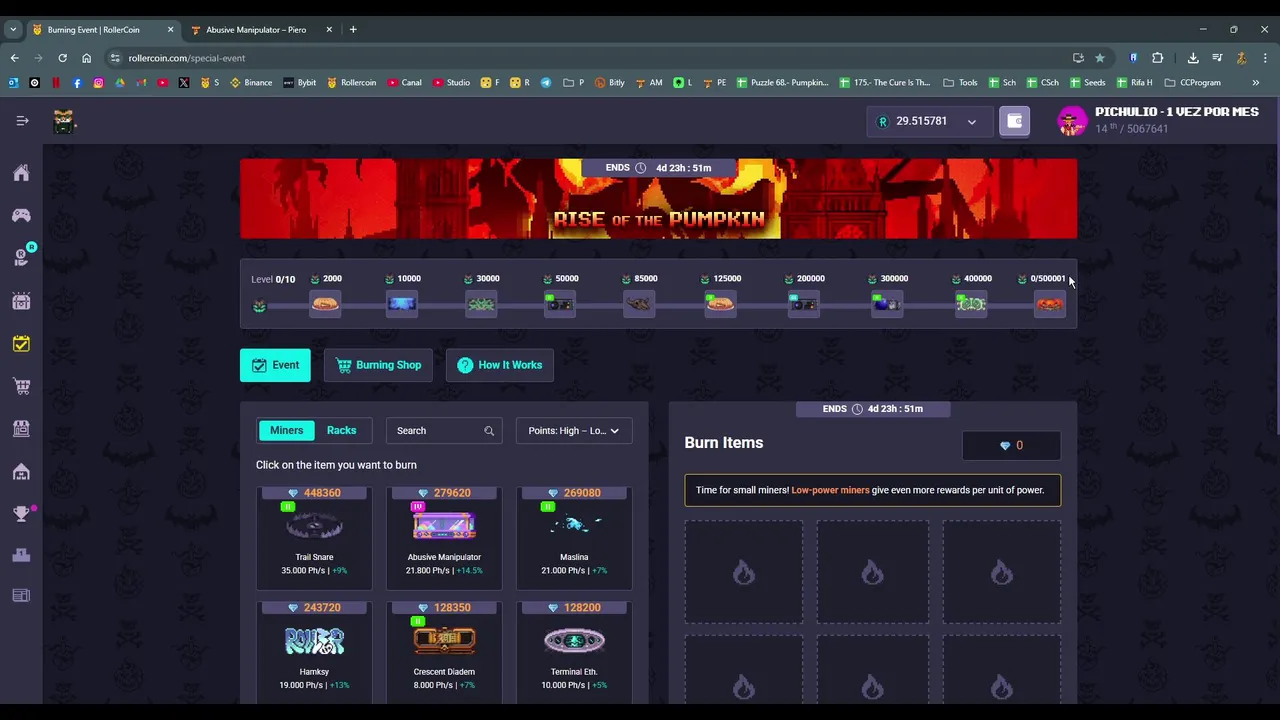Click the Low-power miners highlighted text

830,490
